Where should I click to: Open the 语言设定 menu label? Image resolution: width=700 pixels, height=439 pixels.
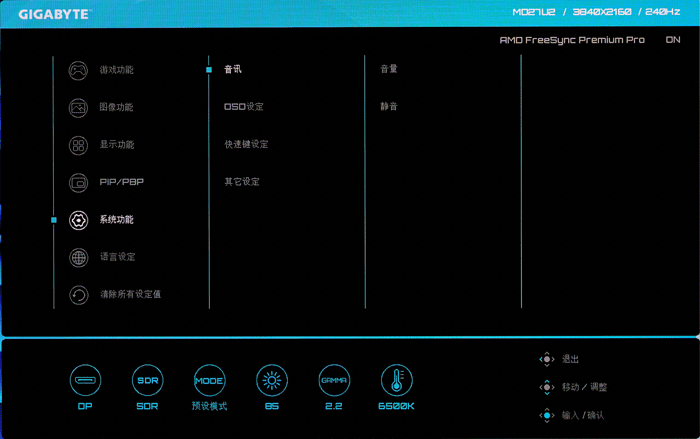pos(117,257)
